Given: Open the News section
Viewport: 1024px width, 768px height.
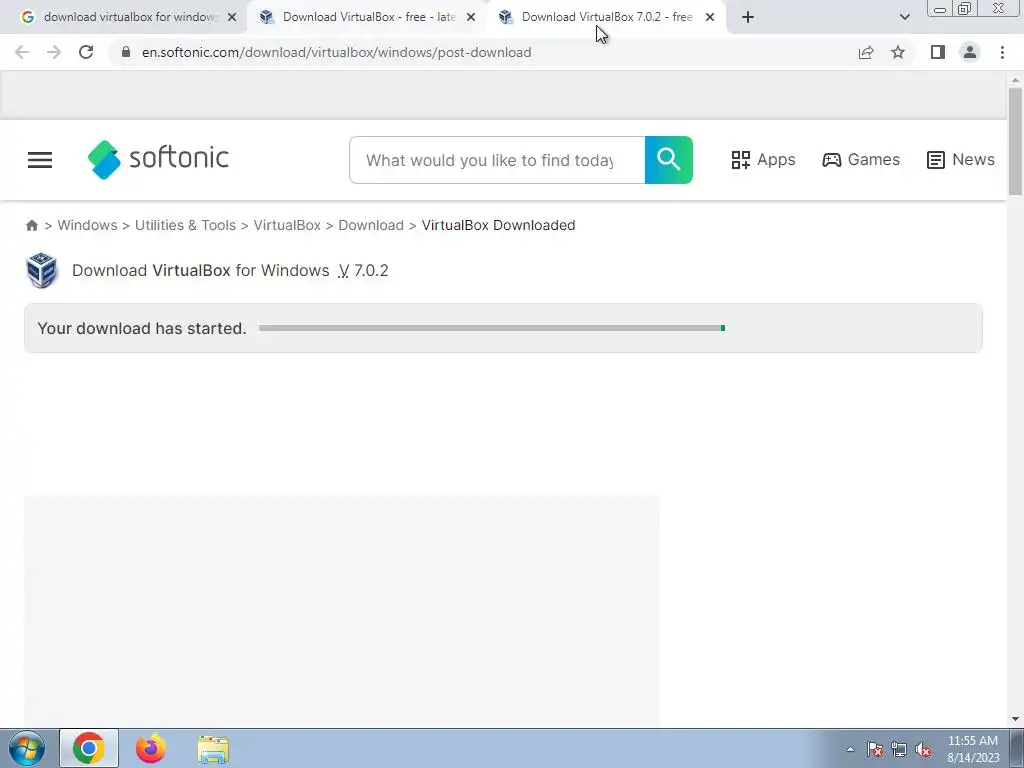Looking at the screenshot, I should [961, 159].
